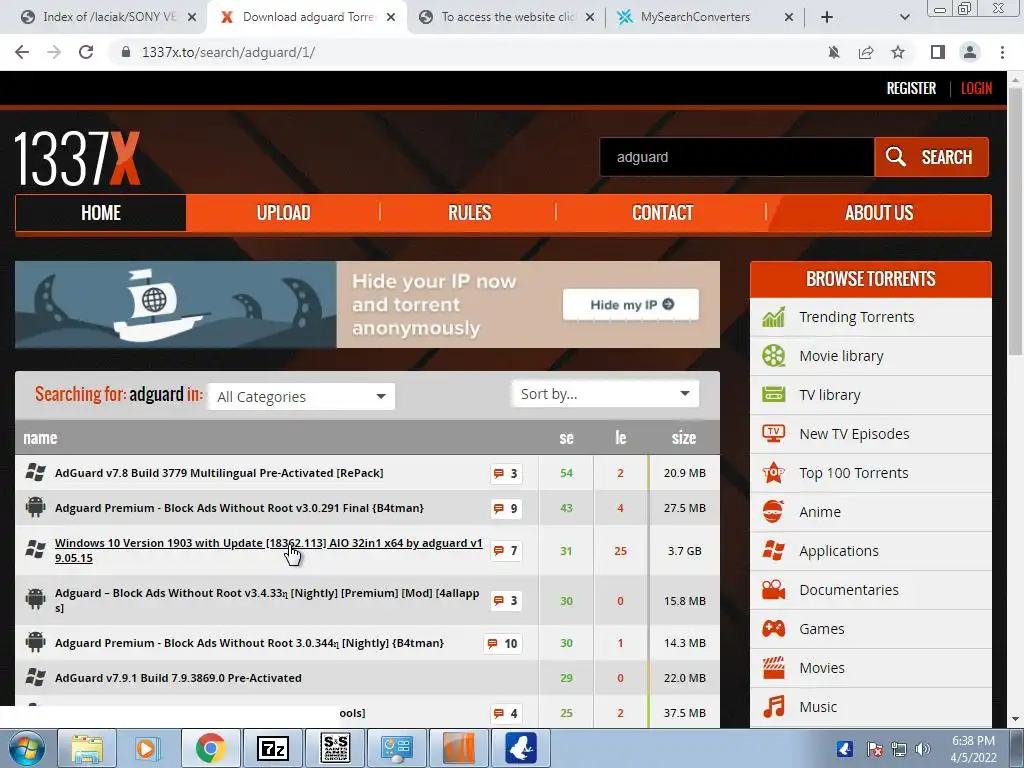Reload the page with the refresh icon
The width and height of the screenshot is (1024, 768).
coord(86,52)
